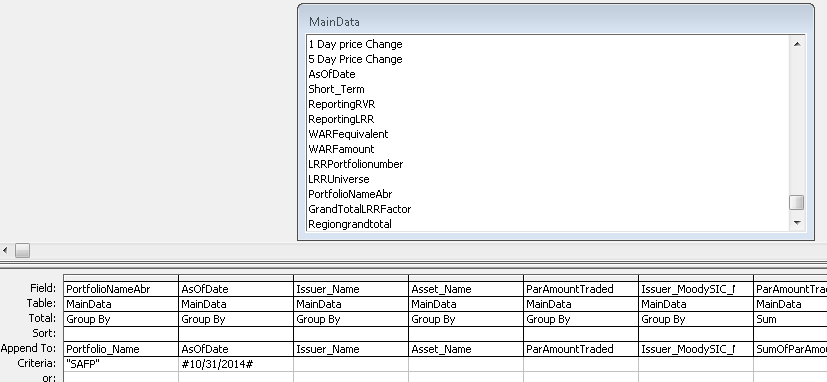Open the Group By cell under Issuer_Name

[x=351, y=319]
